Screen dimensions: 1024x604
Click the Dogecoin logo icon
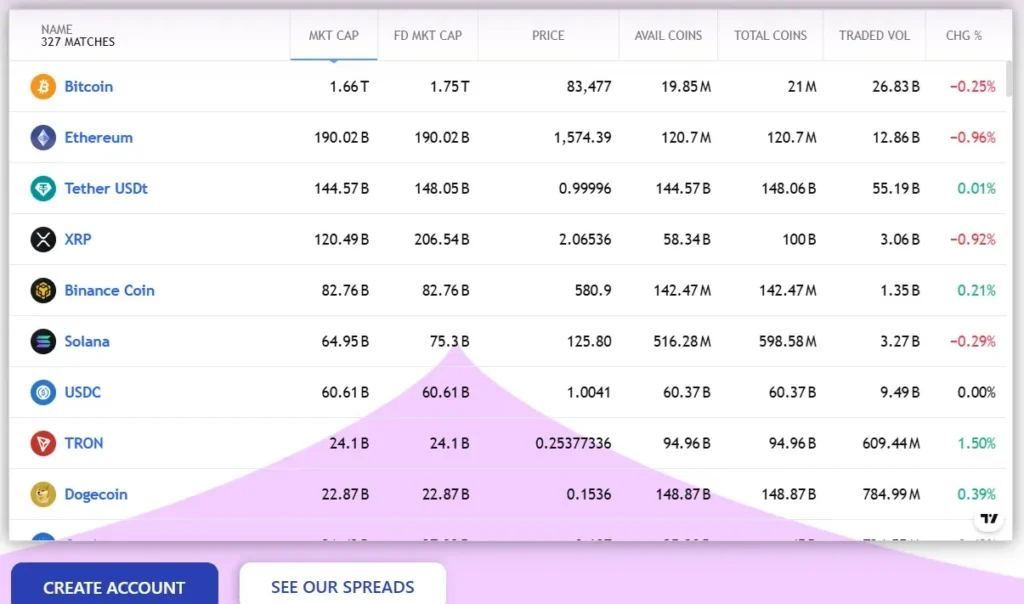[x=43, y=495]
